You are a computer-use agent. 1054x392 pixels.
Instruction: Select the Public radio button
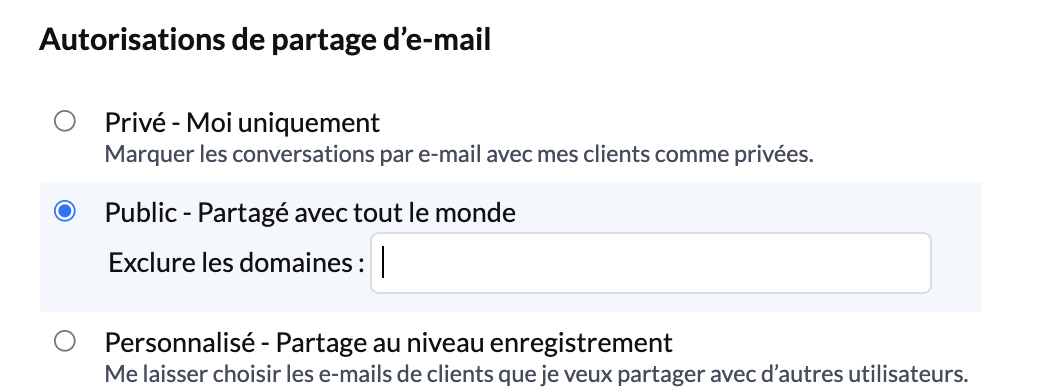point(65,212)
